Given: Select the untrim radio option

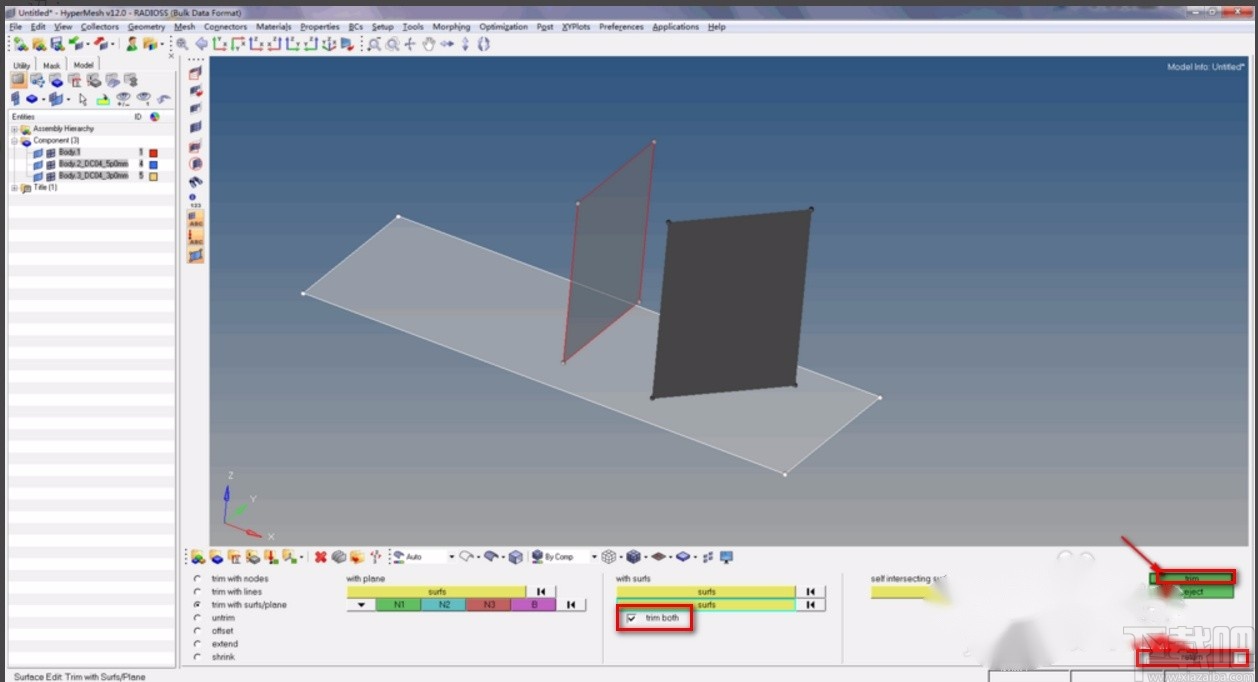Looking at the screenshot, I should [x=198, y=618].
